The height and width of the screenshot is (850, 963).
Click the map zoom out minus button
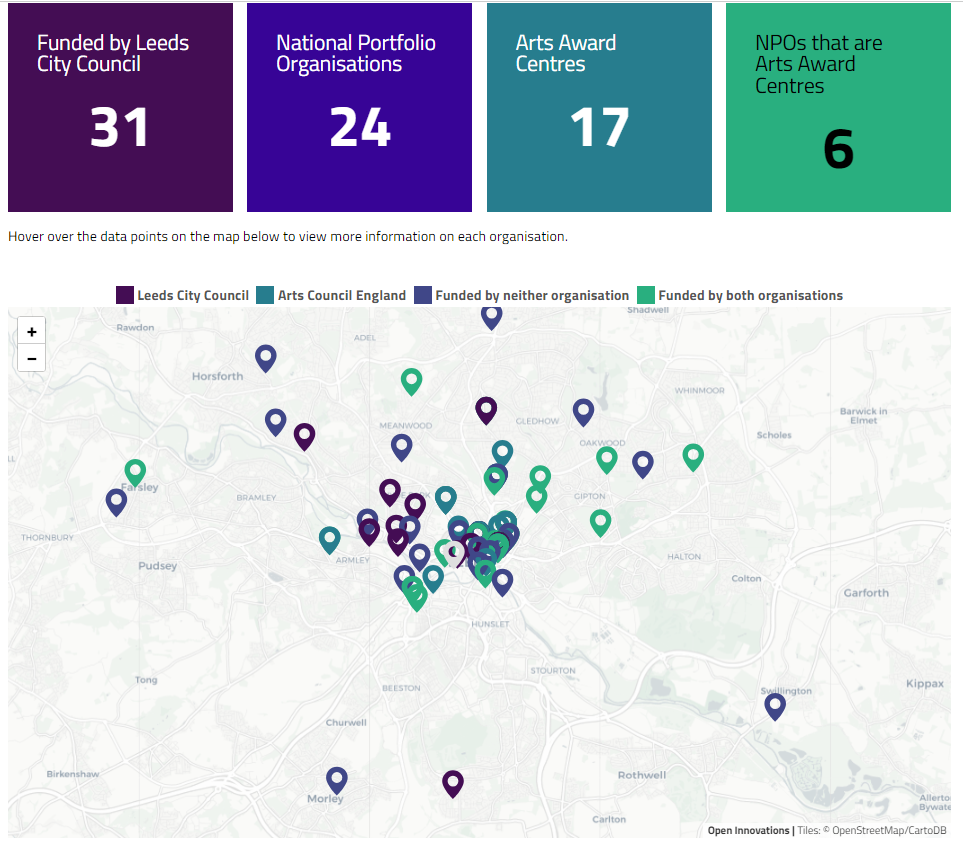[31, 358]
